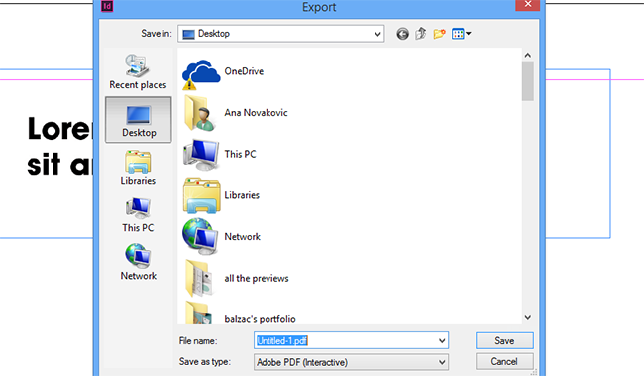The height and width of the screenshot is (376, 644).
Task: Click the scroll down arrow in file list
Action: point(528,317)
